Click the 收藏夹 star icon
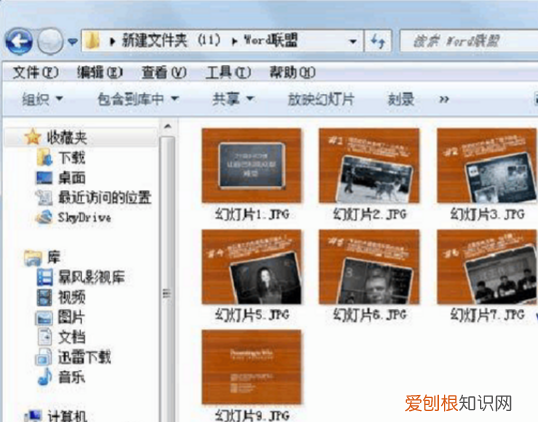Viewport: 538px width, 422px height. [33, 137]
